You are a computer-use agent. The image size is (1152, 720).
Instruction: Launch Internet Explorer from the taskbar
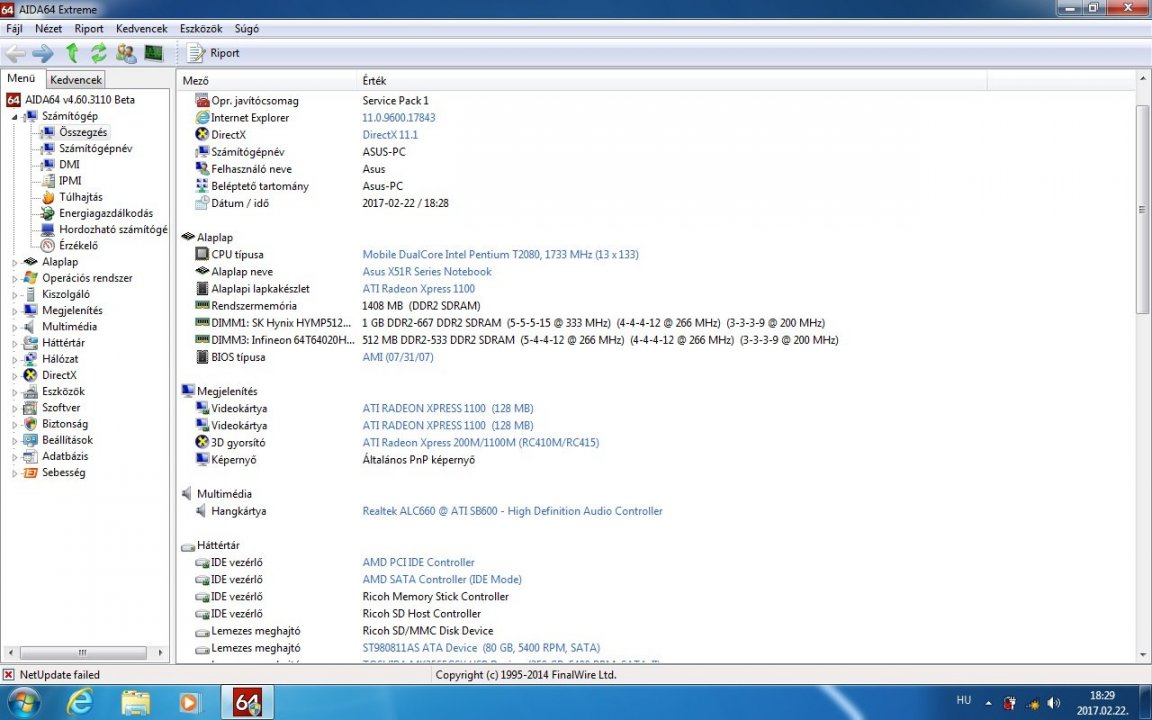(x=80, y=702)
